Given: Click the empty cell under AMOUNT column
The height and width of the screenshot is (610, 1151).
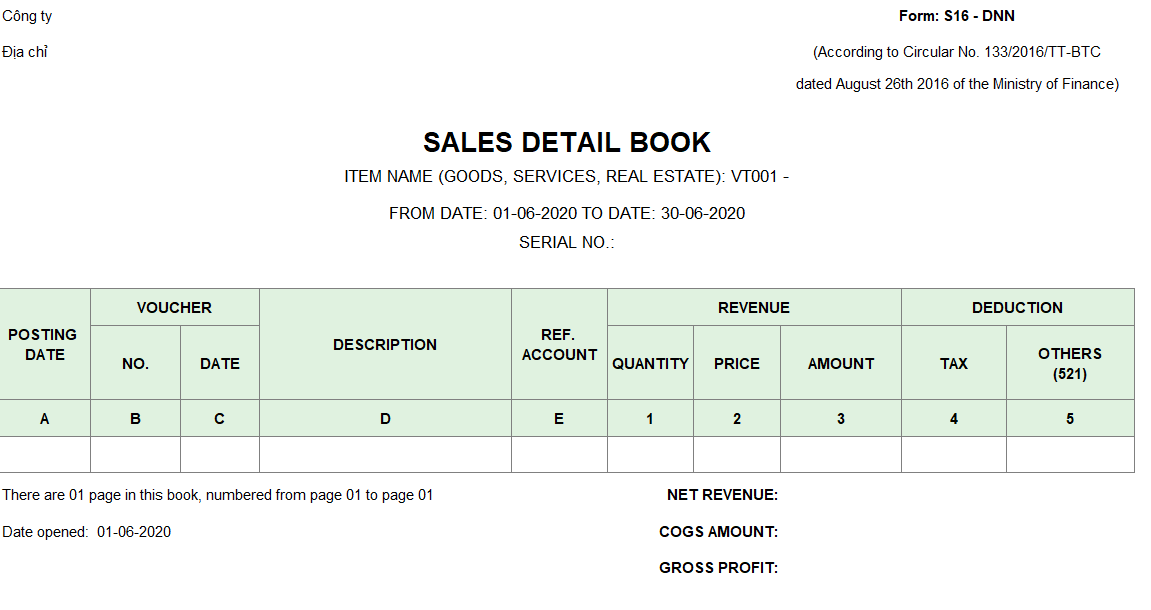Looking at the screenshot, I should tap(841, 455).
